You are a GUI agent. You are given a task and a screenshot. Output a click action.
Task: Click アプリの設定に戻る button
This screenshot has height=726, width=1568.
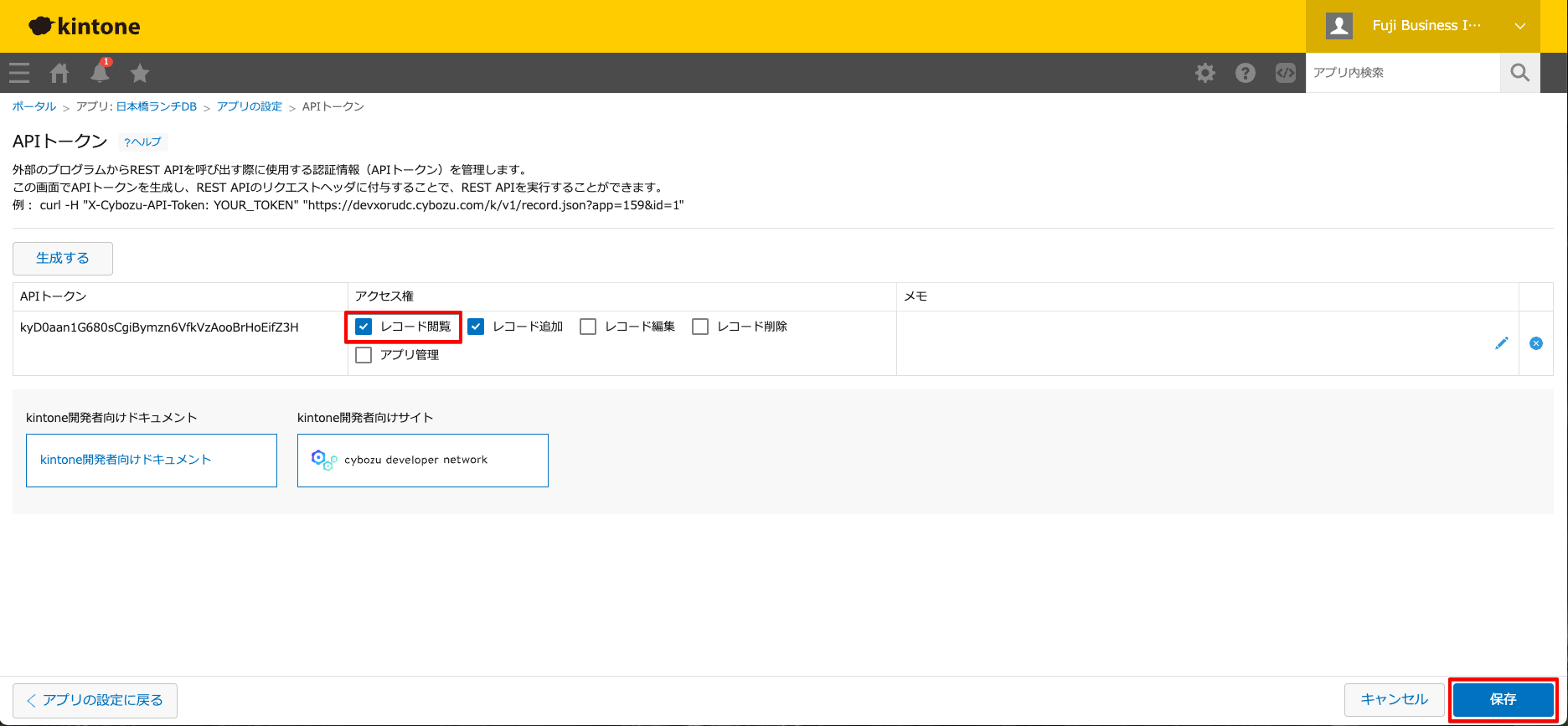(x=95, y=700)
